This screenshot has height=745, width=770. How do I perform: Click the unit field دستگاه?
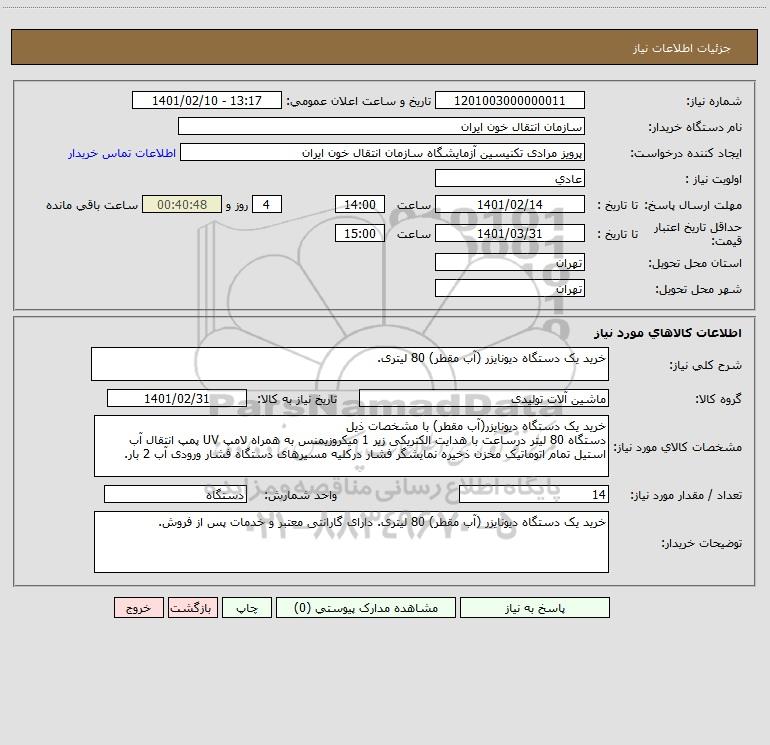pos(175,494)
